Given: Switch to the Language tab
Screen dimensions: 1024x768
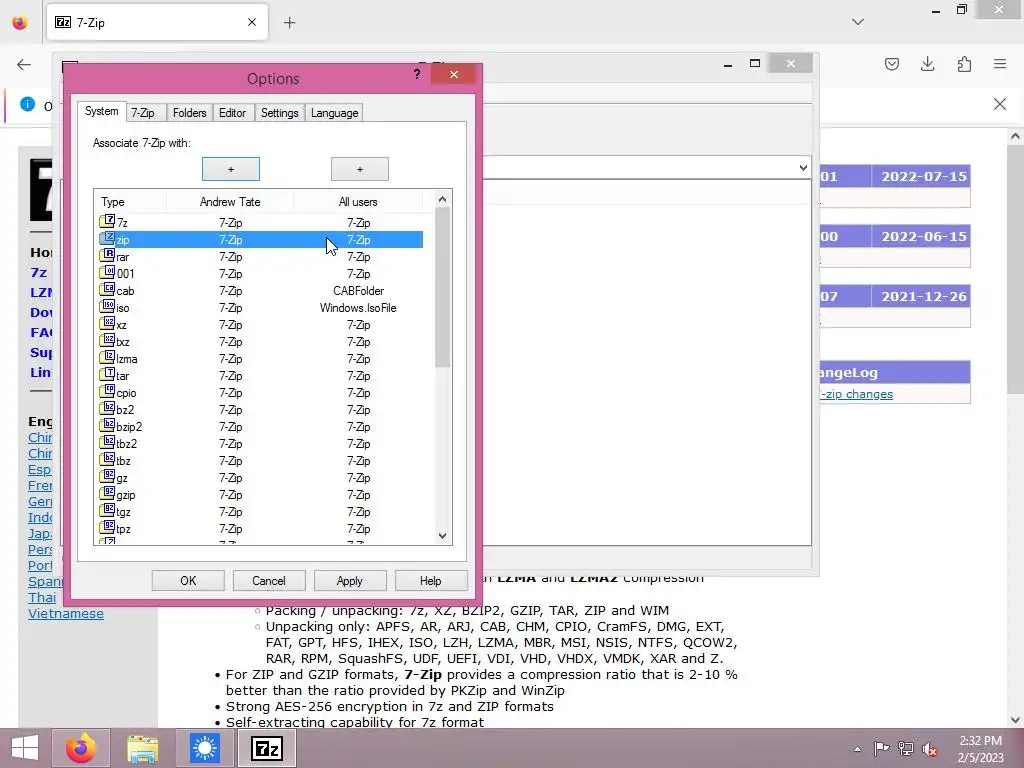Looking at the screenshot, I should click(x=334, y=113).
